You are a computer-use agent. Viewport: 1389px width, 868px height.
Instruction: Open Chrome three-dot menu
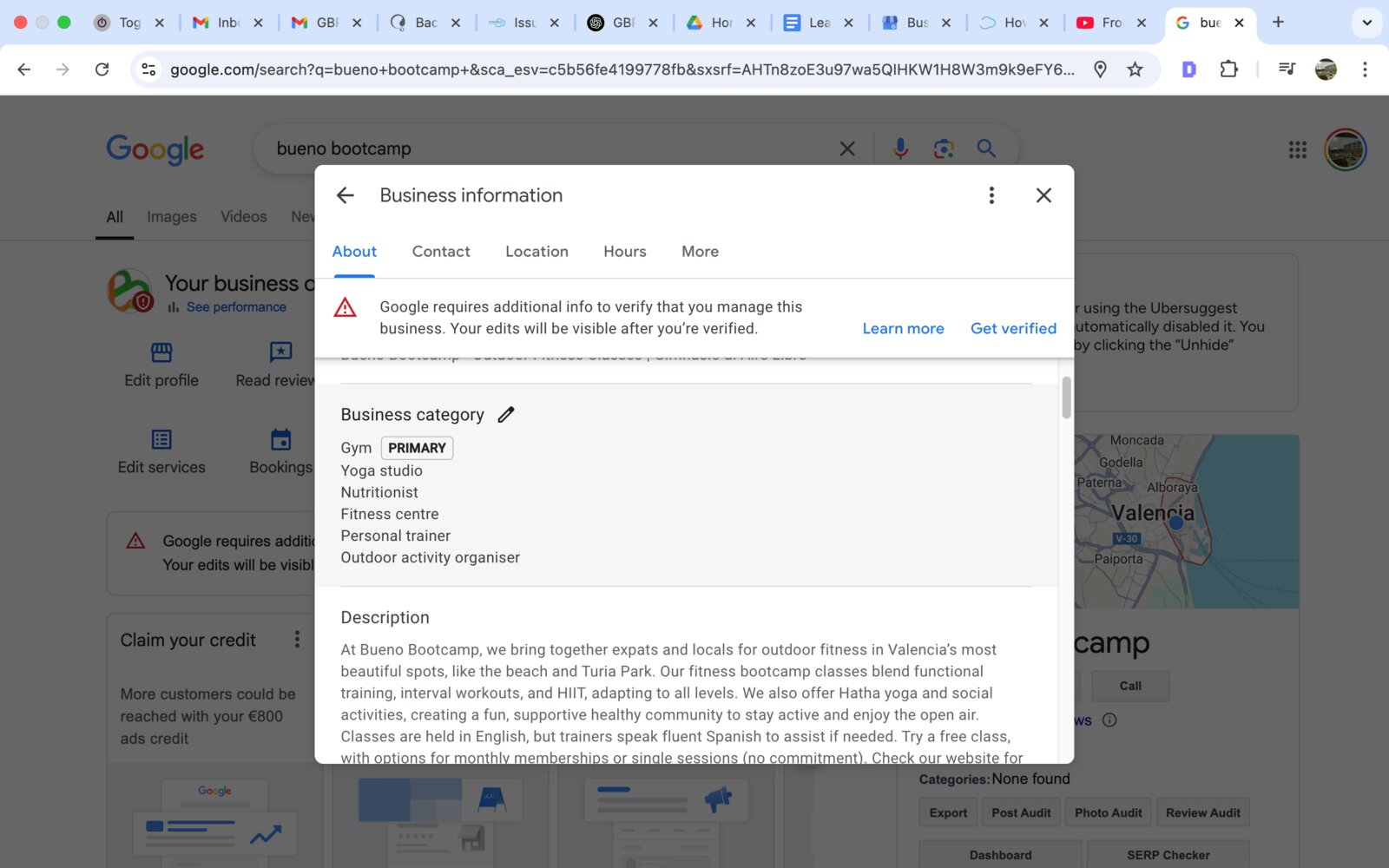pos(1365,69)
